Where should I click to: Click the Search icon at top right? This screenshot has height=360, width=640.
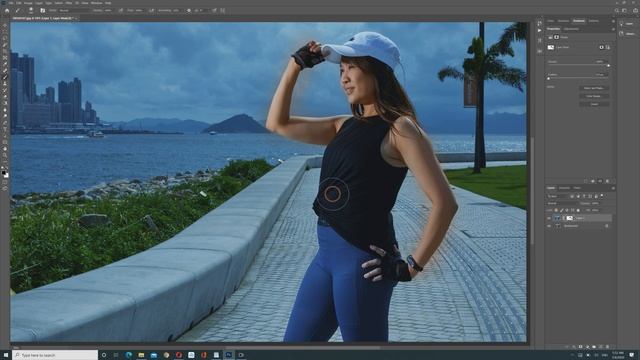617,10
